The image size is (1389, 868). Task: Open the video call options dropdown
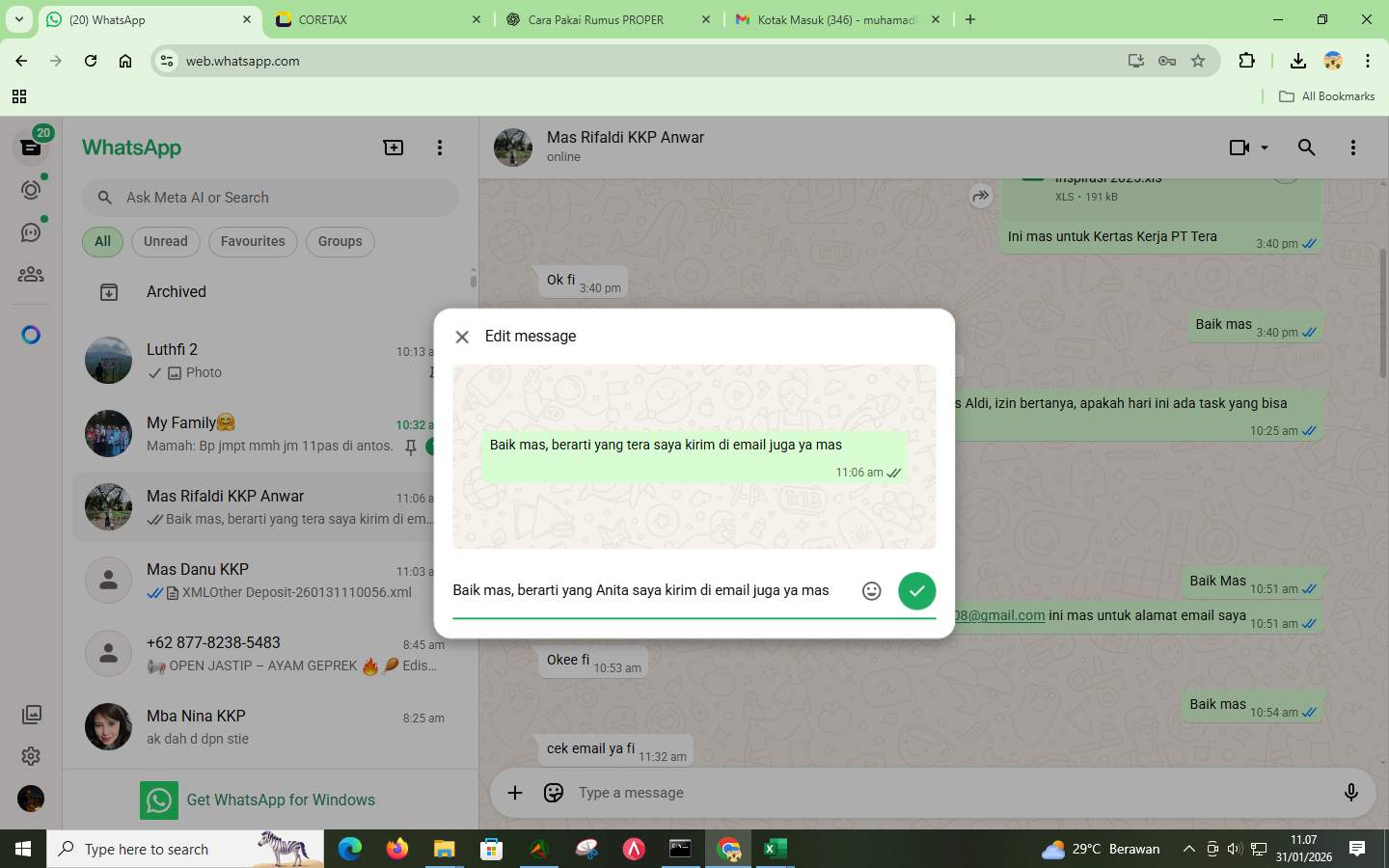[x=1265, y=148]
